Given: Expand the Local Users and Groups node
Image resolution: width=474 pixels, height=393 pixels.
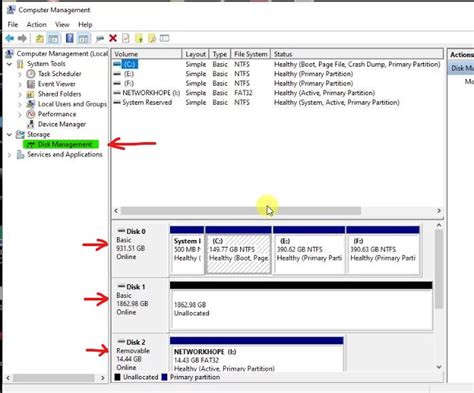Looking at the screenshot, I should click(20, 104).
